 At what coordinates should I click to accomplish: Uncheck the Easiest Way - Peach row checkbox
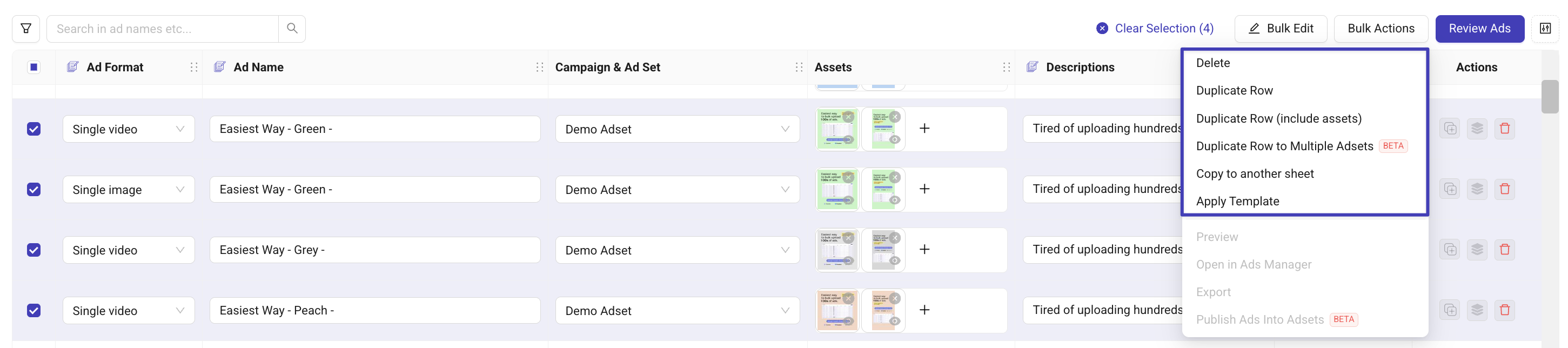34,310
